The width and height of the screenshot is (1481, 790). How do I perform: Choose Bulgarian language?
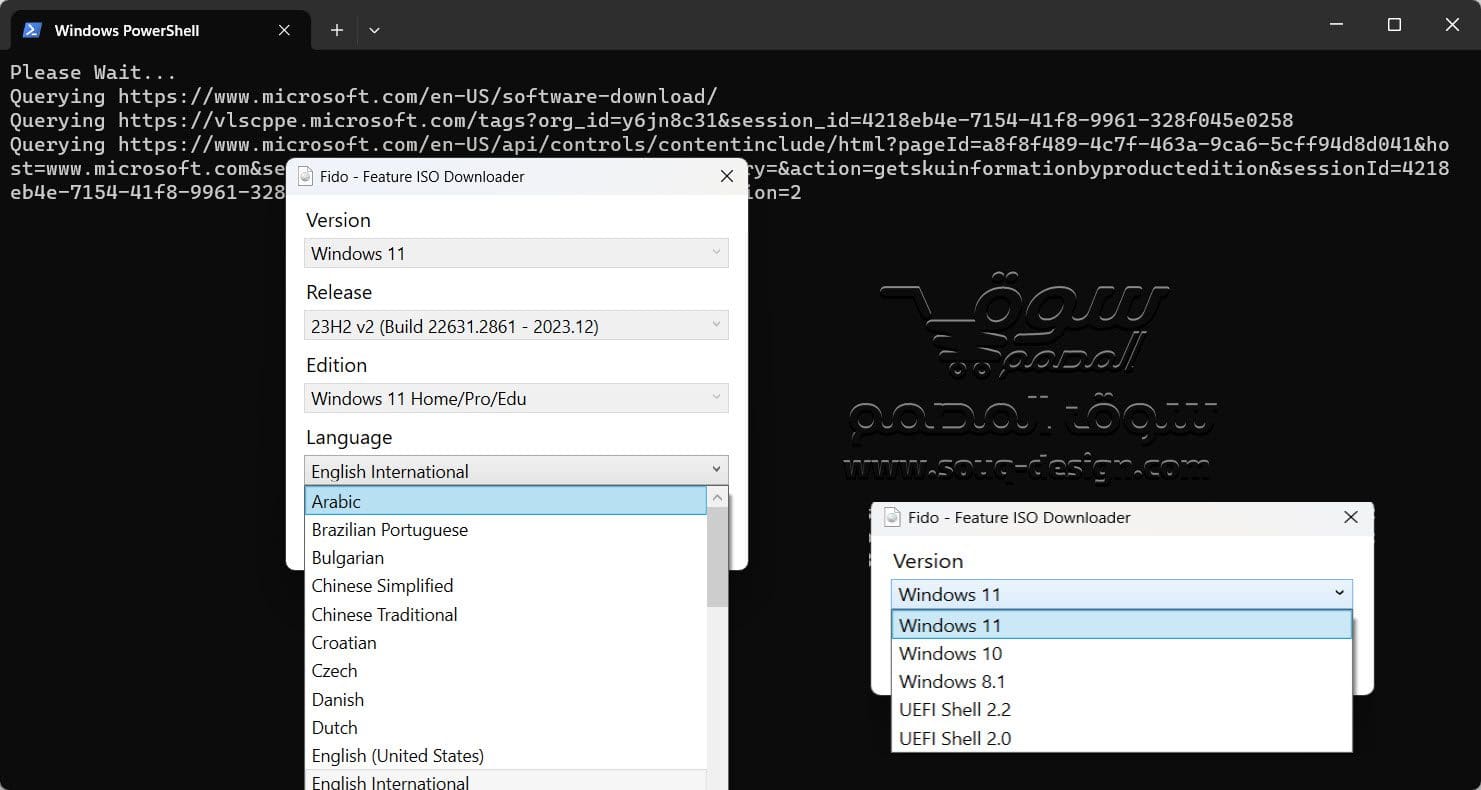tap(505, 558)
